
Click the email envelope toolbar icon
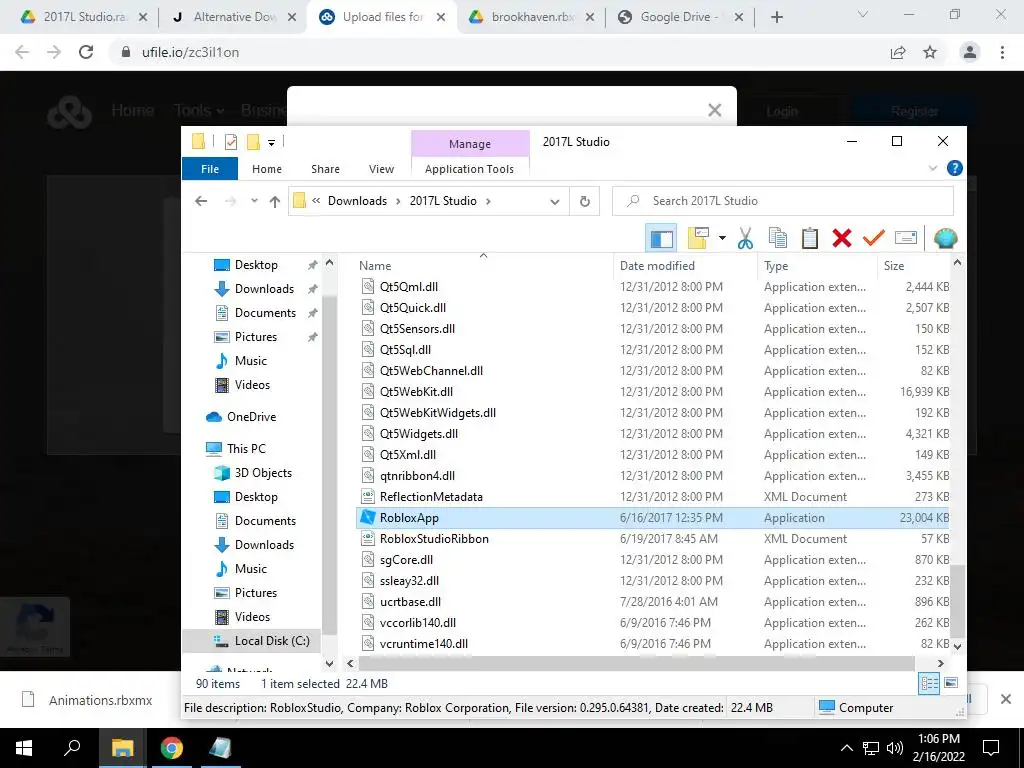906,238
